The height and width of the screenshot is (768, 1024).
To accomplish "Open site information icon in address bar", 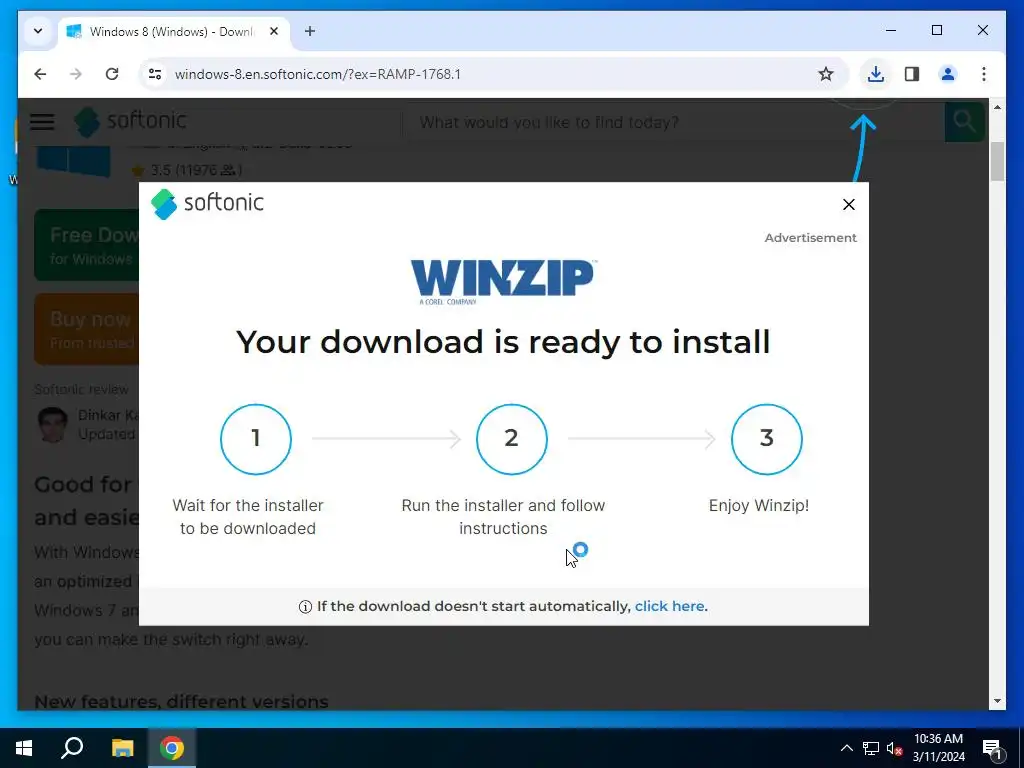I will coord(155,74).
